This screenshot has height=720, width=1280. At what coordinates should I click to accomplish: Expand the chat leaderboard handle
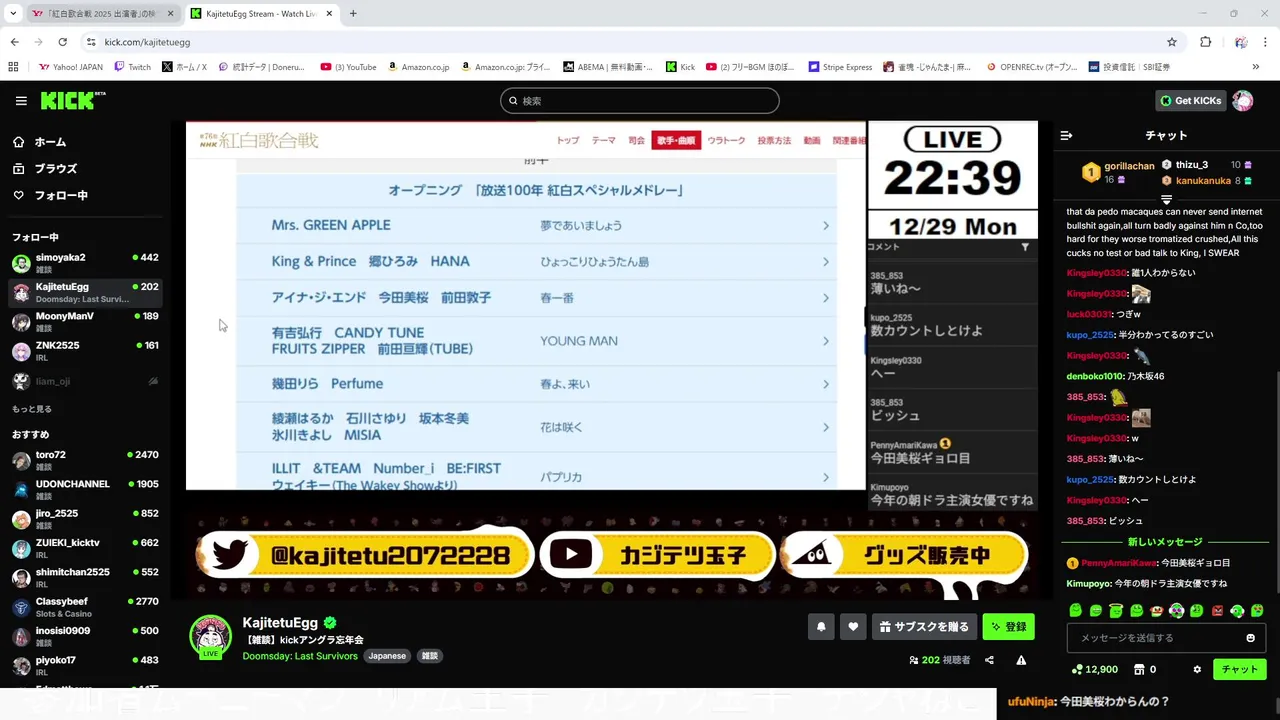coord(1166,200)
